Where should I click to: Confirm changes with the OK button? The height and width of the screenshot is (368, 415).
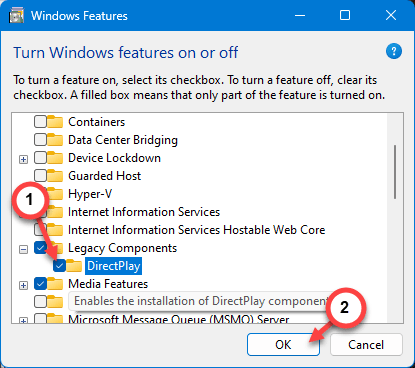pyautogui.click(x=283, y=345)
